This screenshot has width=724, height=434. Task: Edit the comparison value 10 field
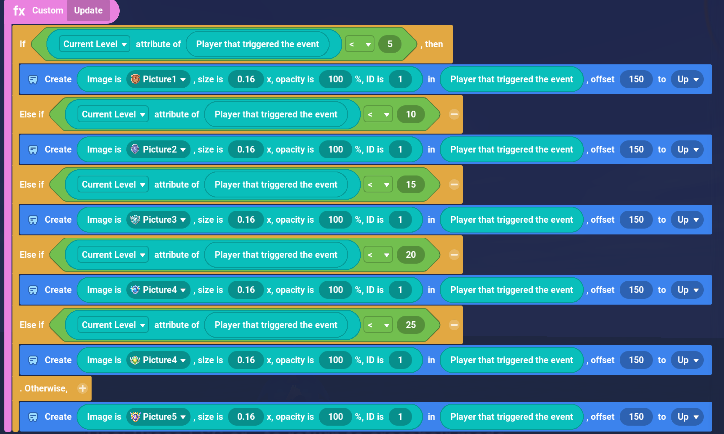pos(410,115)
